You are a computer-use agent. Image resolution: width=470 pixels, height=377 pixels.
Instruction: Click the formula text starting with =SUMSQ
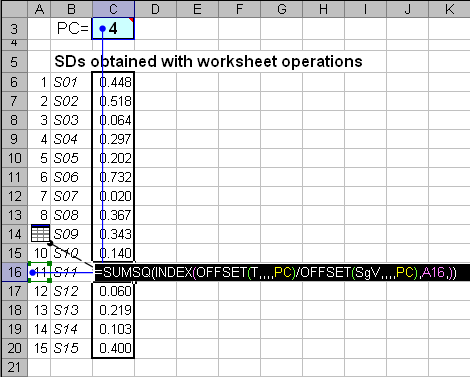[x=276, y=273]
